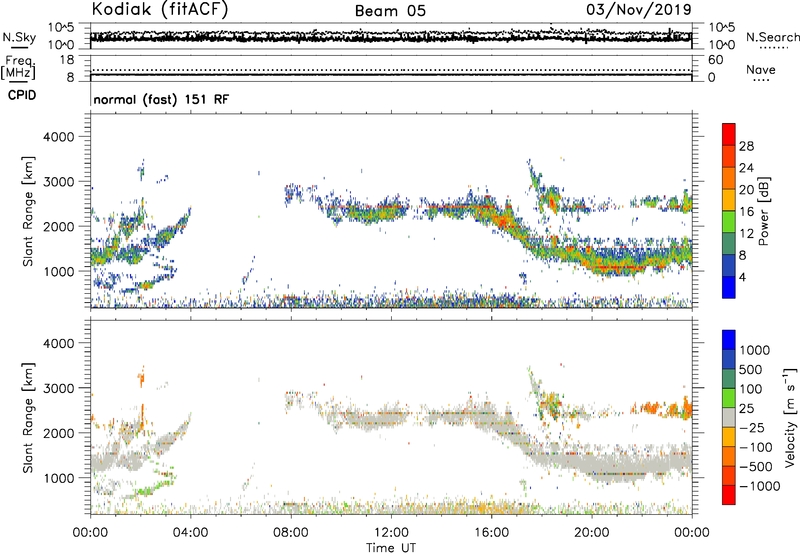Click the sky noise trace panel
This screenshot has width=800, height=554.
391,36
